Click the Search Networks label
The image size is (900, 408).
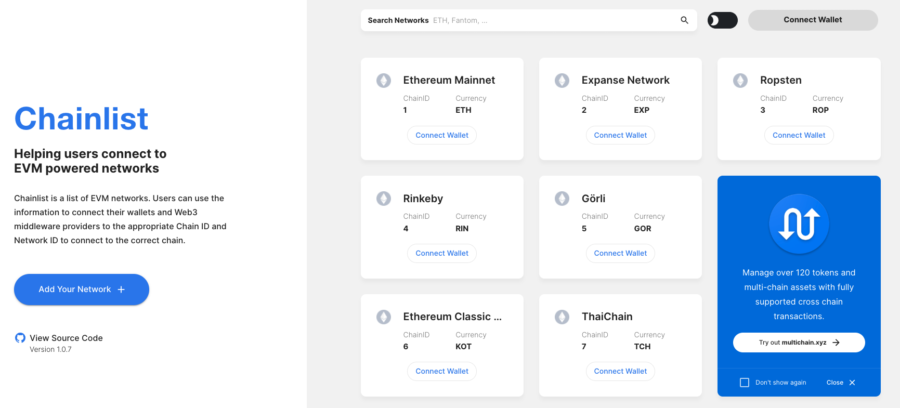click(398, 20)
